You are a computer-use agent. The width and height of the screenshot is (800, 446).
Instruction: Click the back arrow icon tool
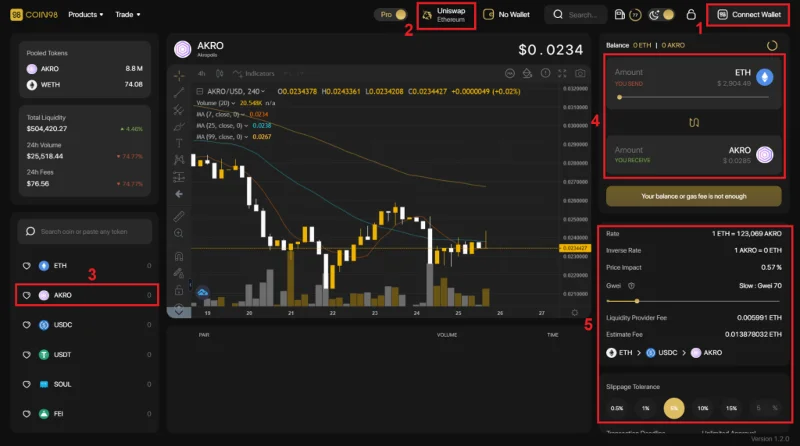point(179,194)
